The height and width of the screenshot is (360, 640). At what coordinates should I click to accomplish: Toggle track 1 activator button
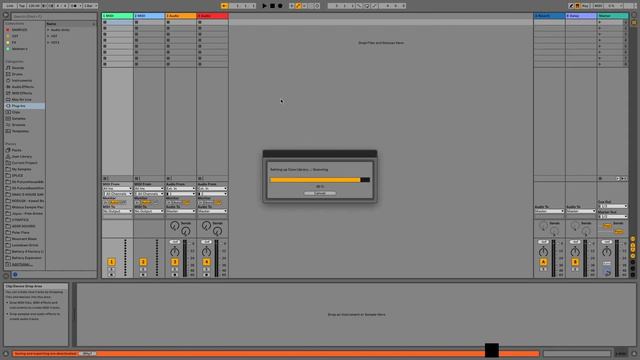(x=111, y=262)
